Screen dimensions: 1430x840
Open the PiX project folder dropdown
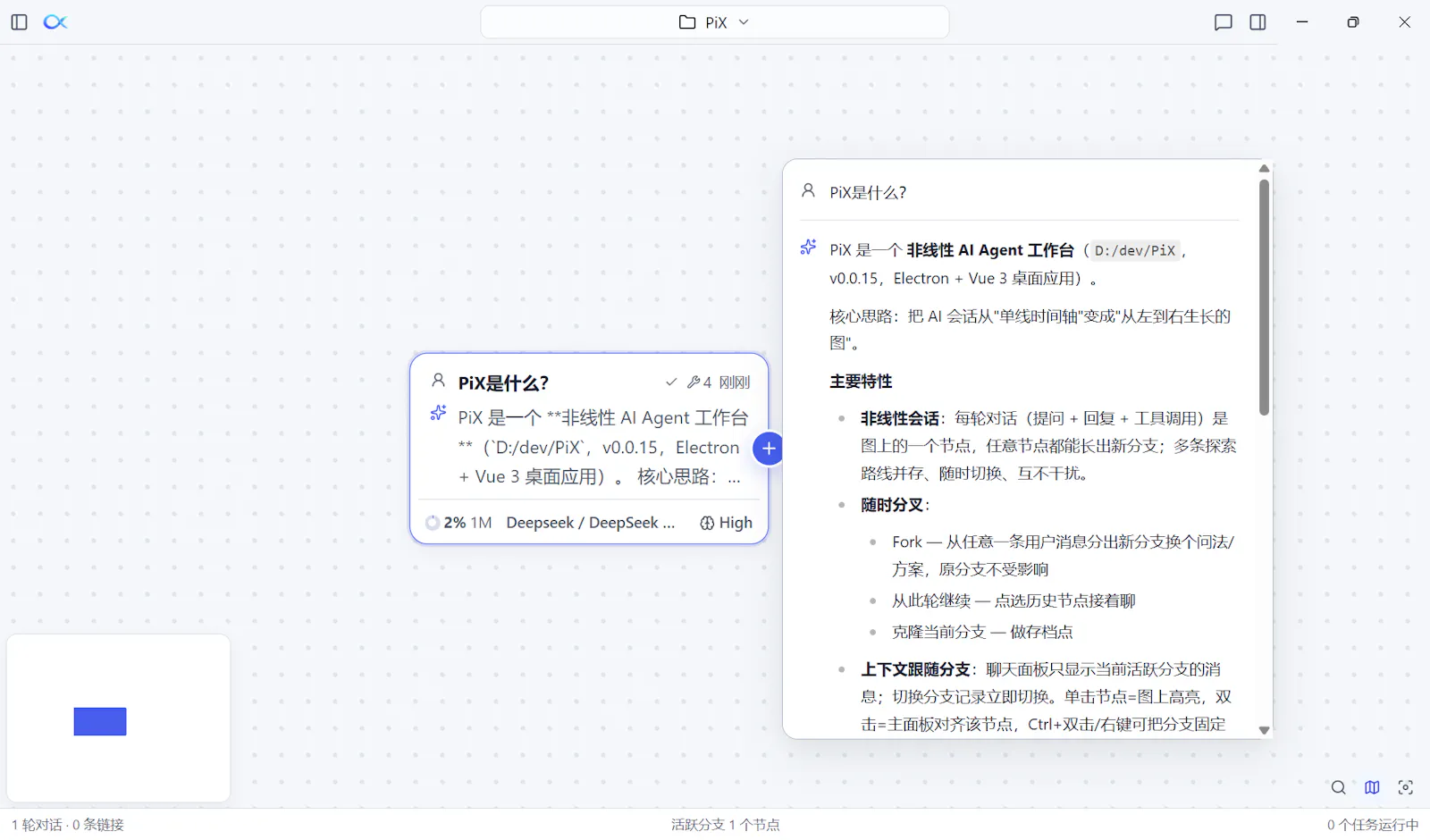(x=714, y=22)
